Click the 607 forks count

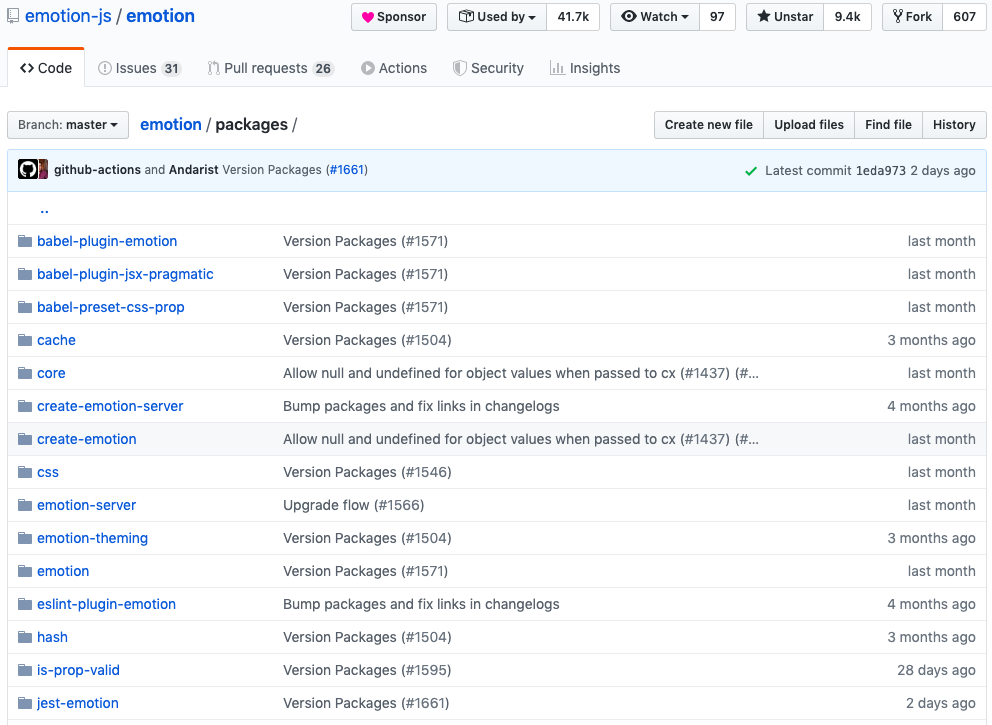964,16
